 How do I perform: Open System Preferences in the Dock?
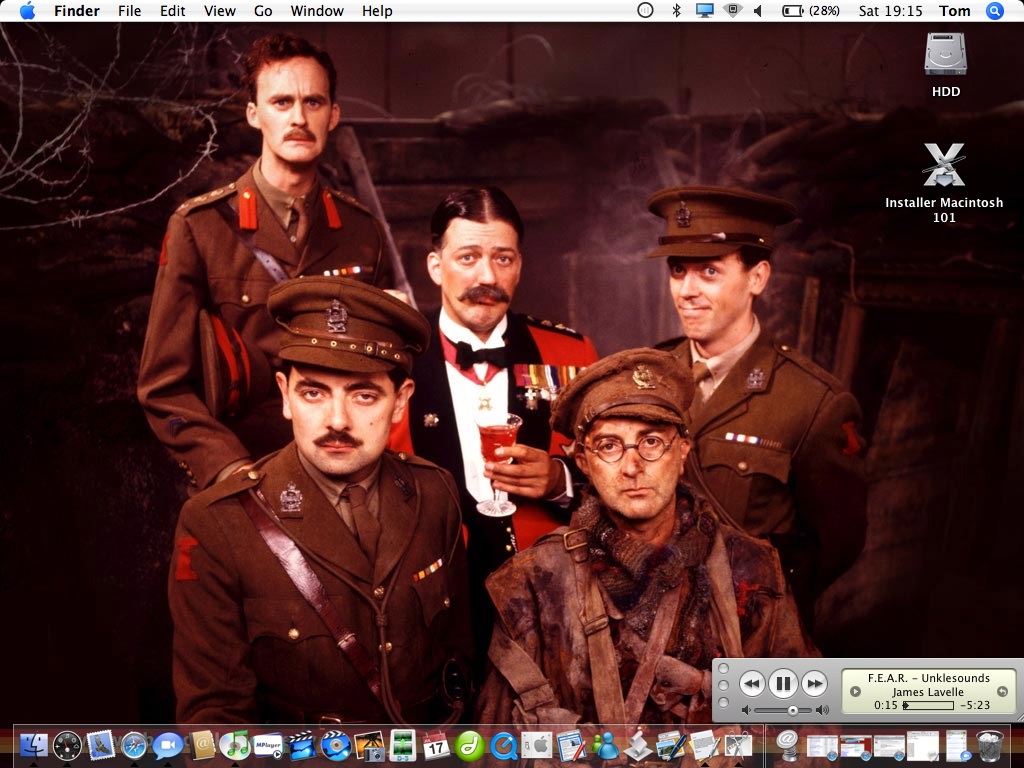click(x=537, y=745)
